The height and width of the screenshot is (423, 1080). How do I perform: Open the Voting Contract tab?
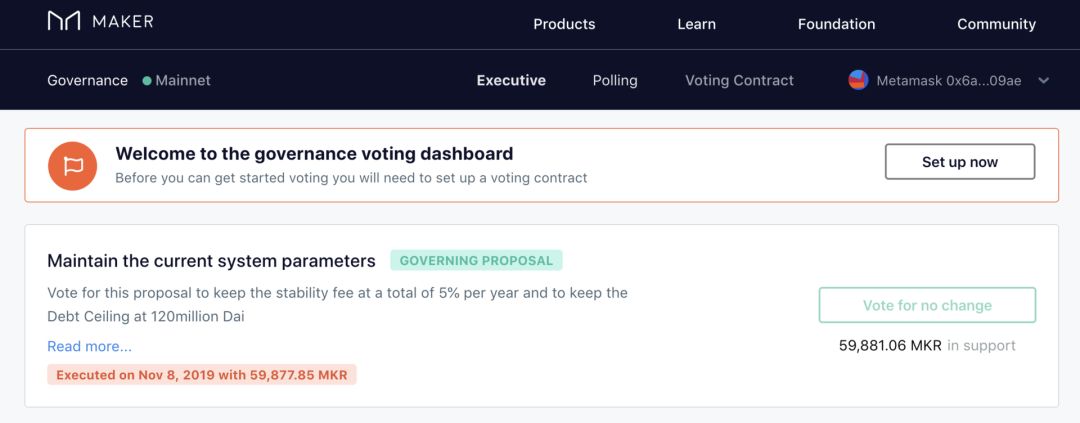pos(739,81)
